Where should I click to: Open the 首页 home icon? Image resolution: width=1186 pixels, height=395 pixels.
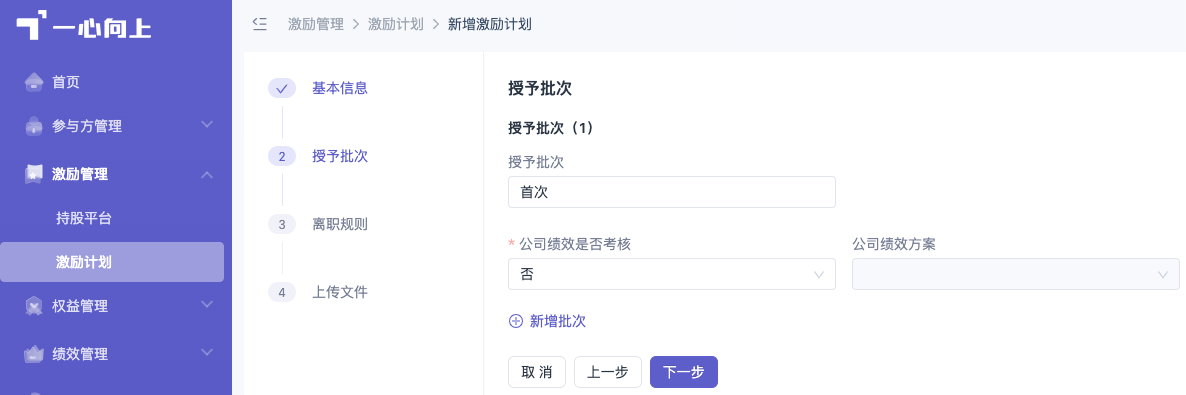click(33, 82)
